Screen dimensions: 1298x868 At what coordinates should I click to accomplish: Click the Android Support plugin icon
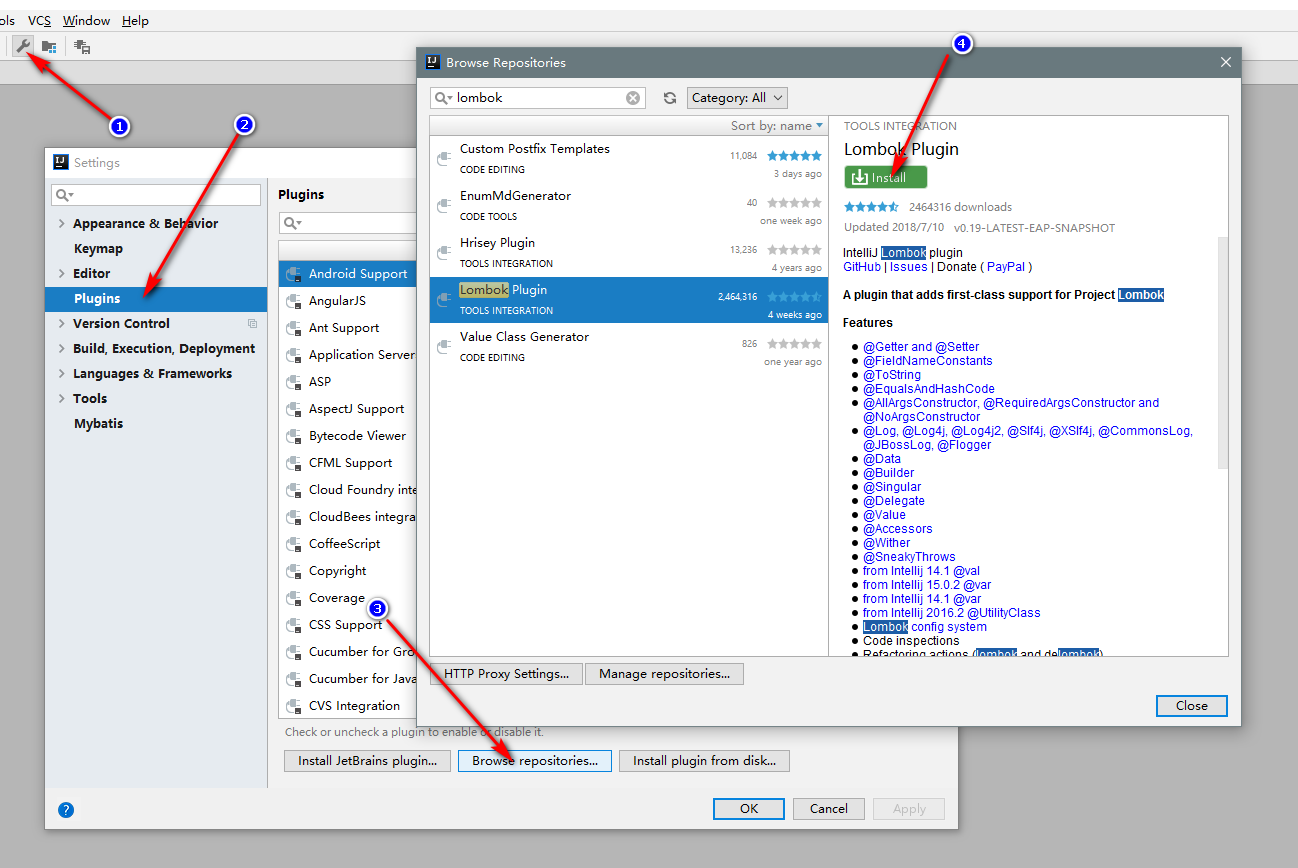click(294, 274)
